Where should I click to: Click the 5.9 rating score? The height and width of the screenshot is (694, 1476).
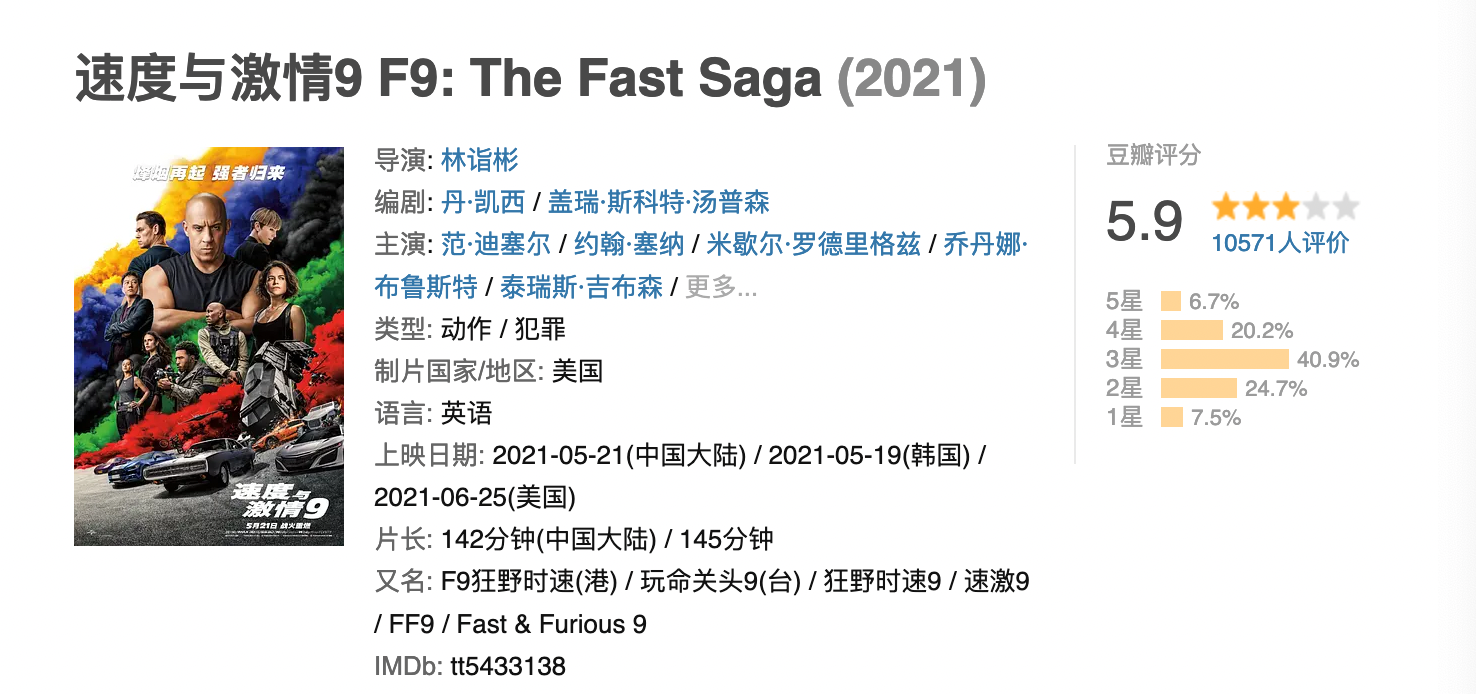(1144, 220)
